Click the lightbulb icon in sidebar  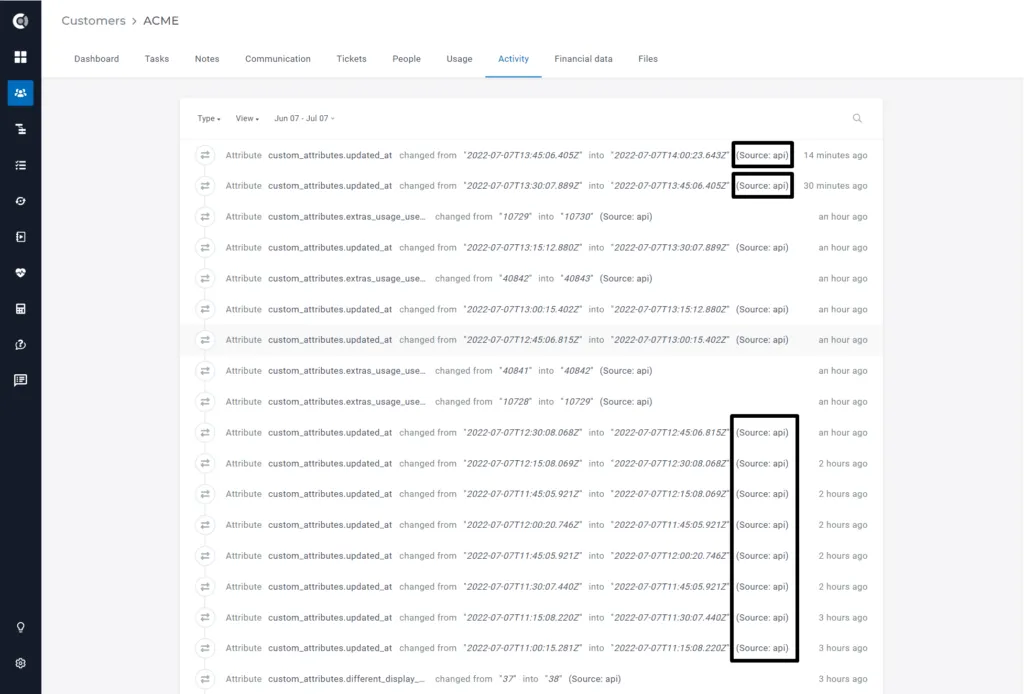click(20, 627)
